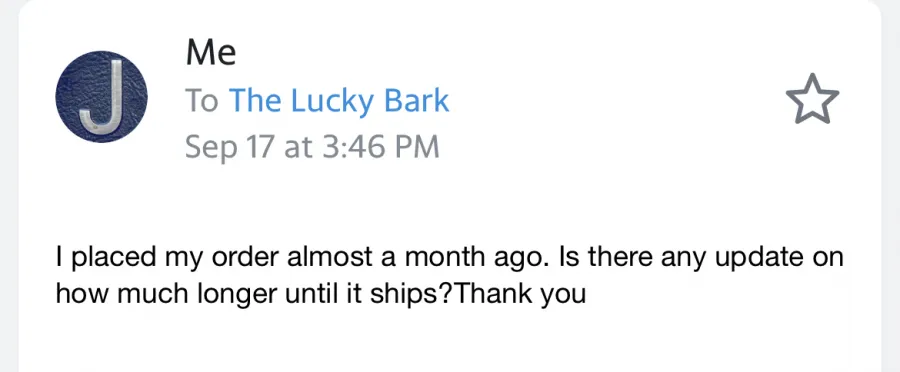Image resolution: width=900 pixels, height=372 pixels.
Task: Click the blank white area below the message
Action: point(449,344)
